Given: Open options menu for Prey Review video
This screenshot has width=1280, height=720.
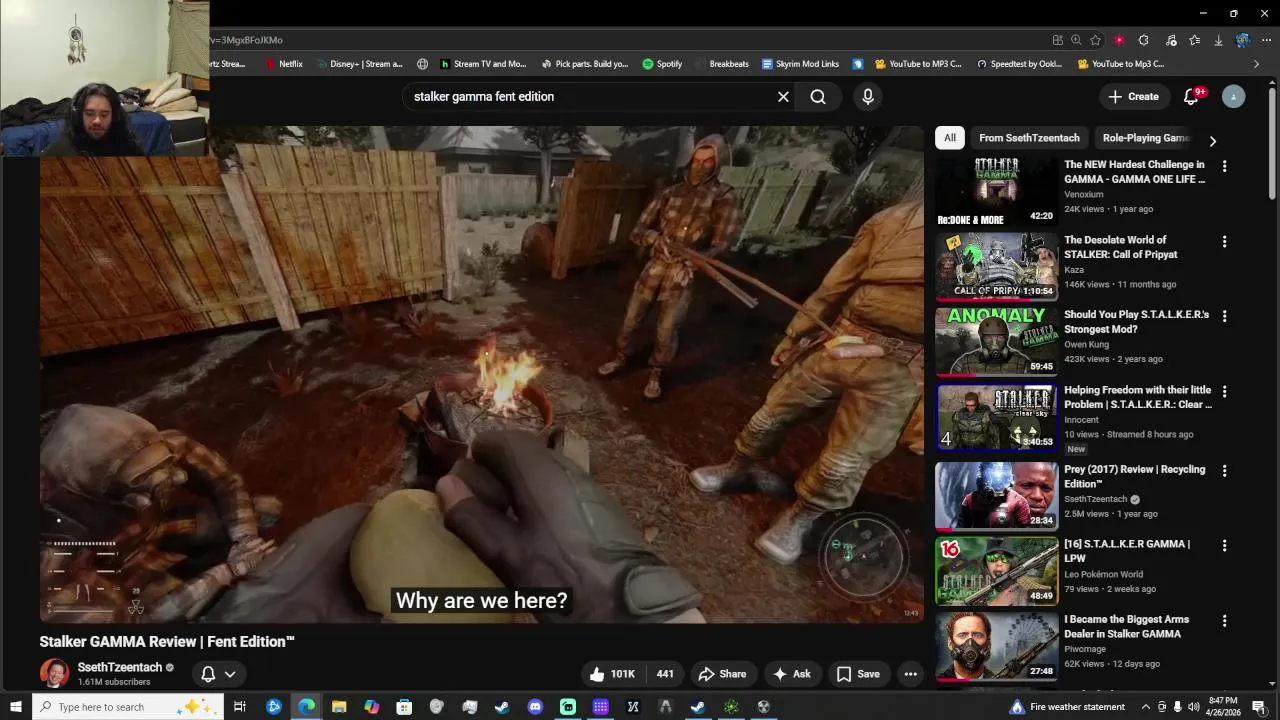Looking at the screenshot, I should [1224, 471].
